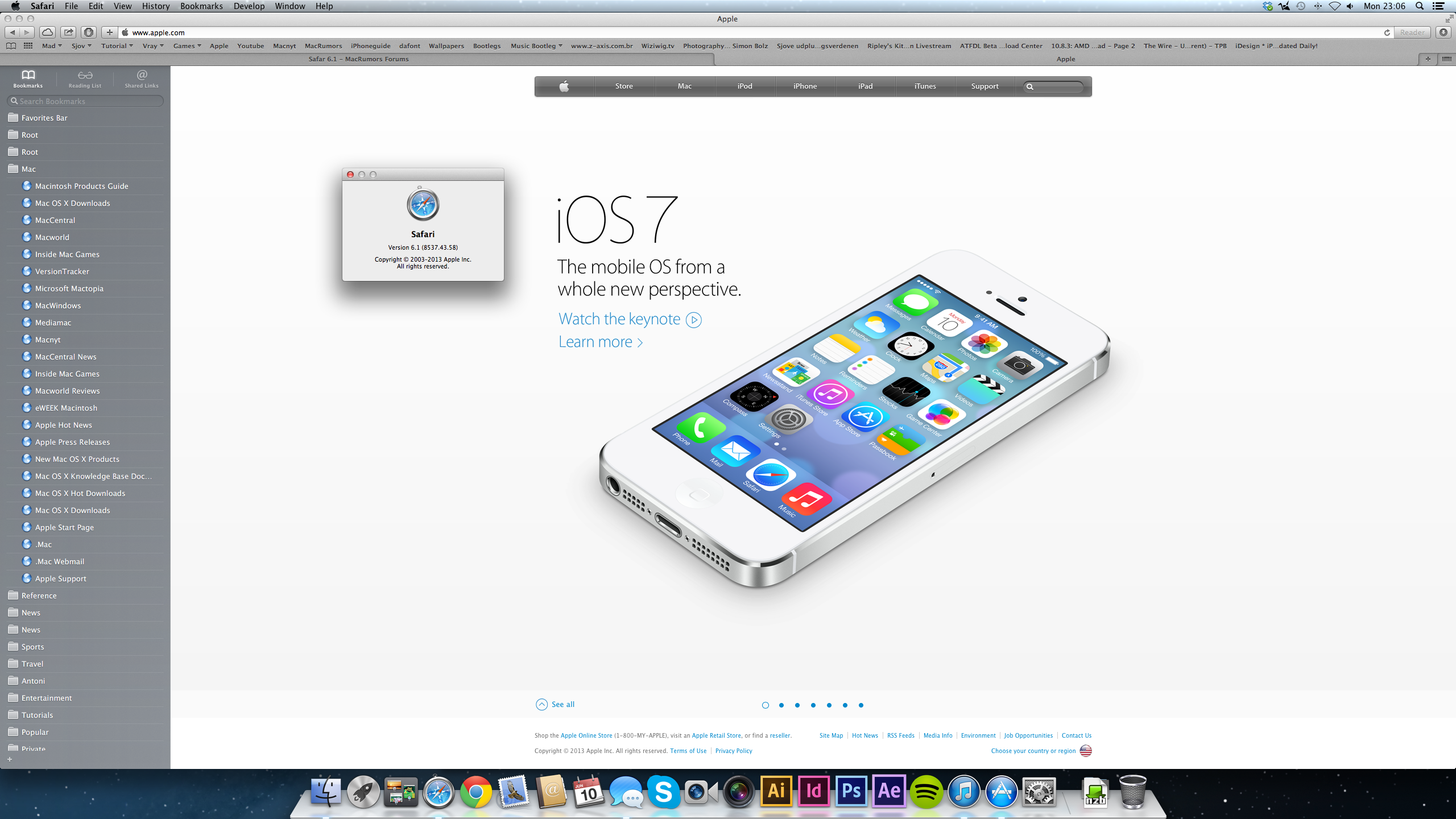Image resolution: width=1456 pixels, height=819 pixels.
Task: Select the Apple tab
Action: coord(1066,59)
